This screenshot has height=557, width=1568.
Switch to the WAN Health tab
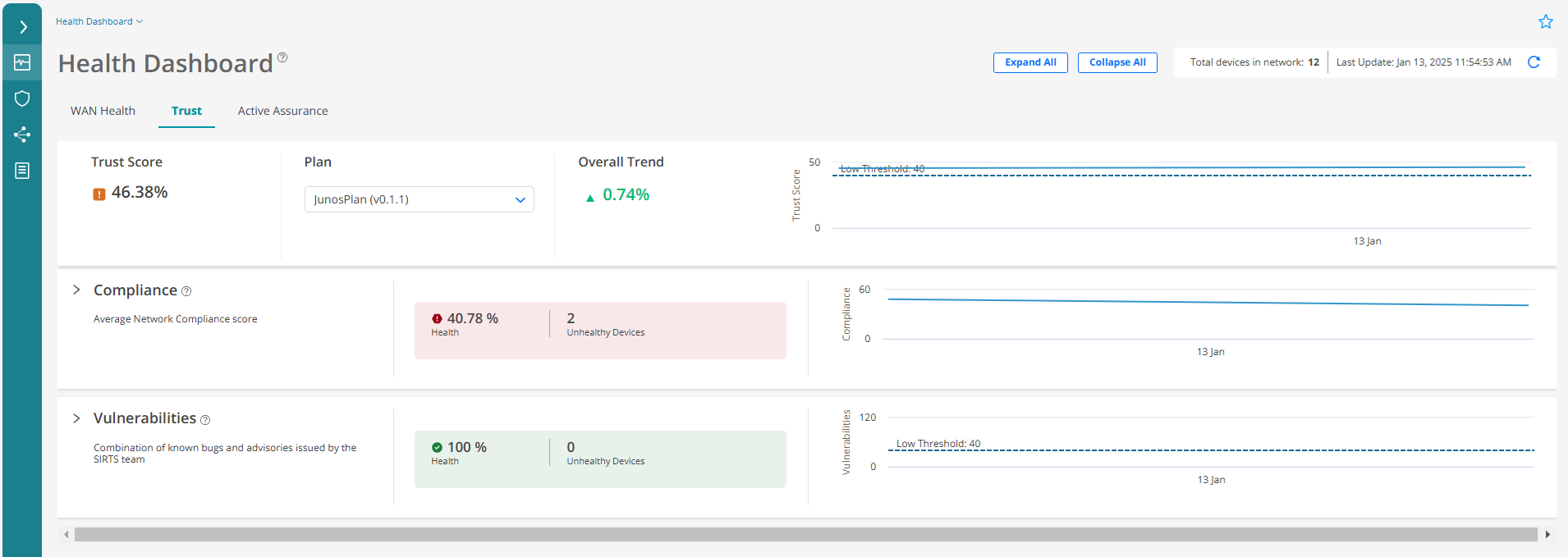click(x=103, y=111)
